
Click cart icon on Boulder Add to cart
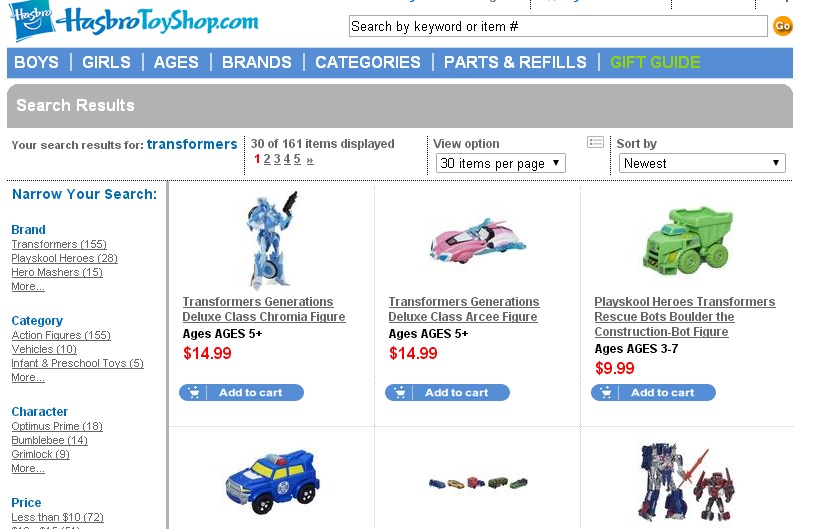tap(606, 392)
